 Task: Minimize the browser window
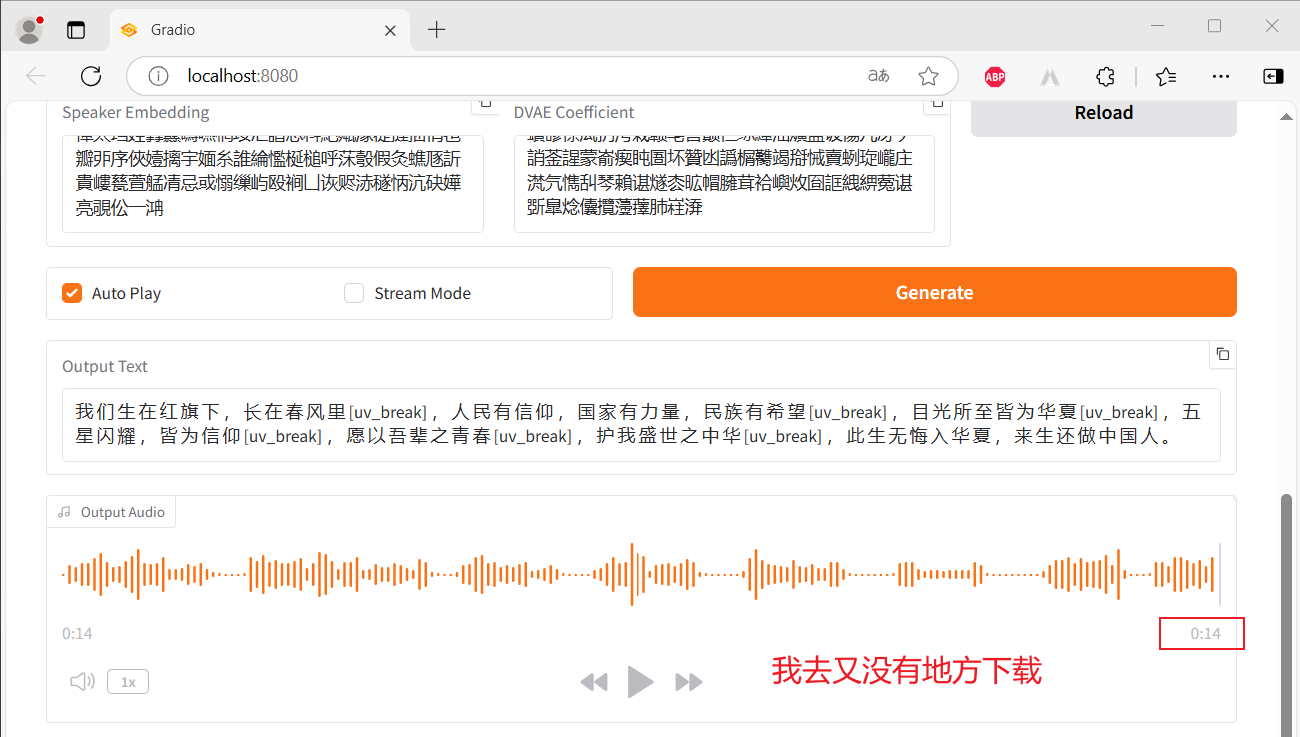click(x=1157, y=26)
